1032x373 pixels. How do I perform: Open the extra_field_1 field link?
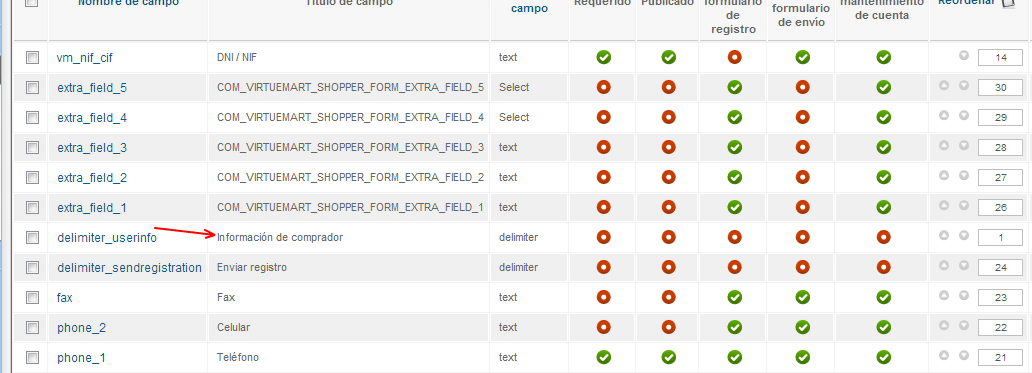pos(92,208)
